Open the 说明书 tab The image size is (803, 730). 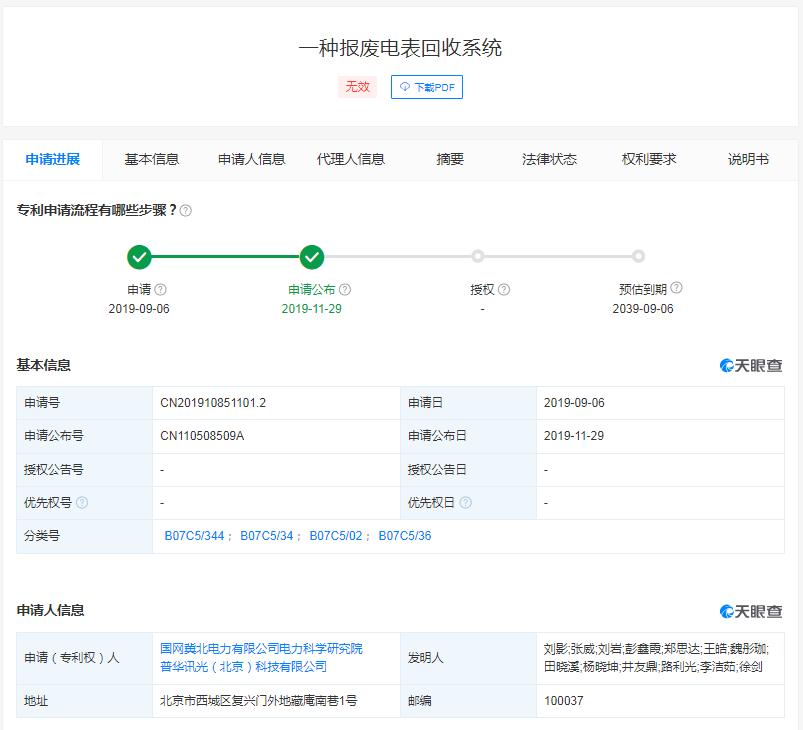749,159
